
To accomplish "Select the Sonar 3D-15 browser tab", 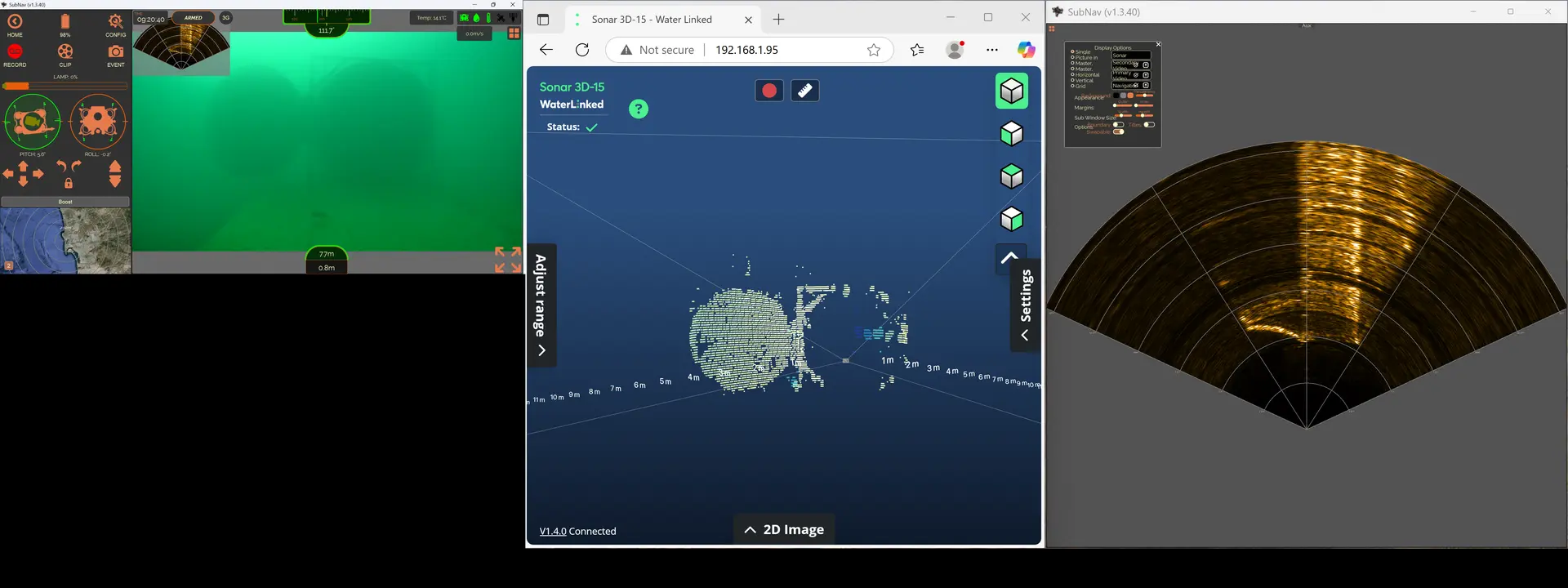I will [652, 20].
